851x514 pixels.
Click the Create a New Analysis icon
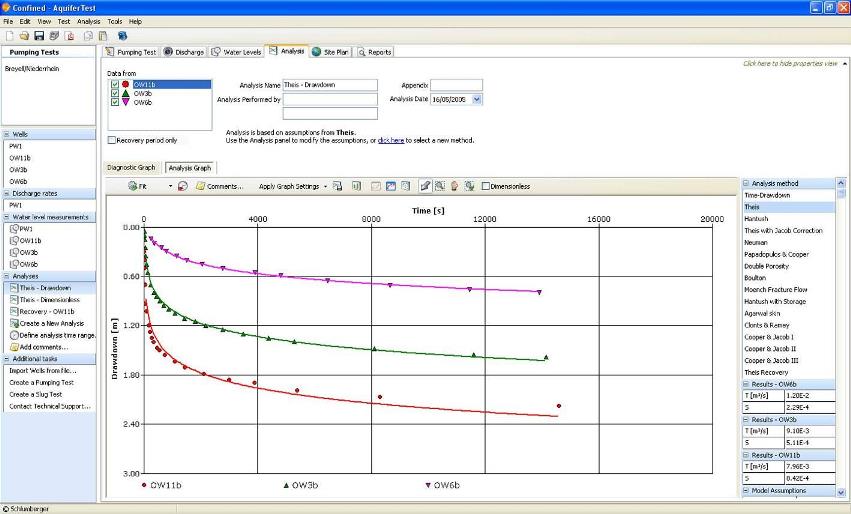point(15,323)
